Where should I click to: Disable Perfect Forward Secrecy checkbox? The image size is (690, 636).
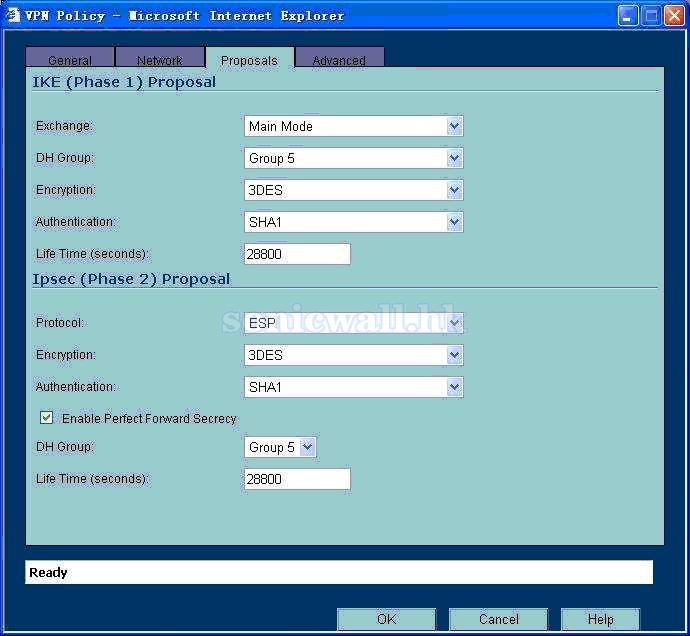coord(46,418)
